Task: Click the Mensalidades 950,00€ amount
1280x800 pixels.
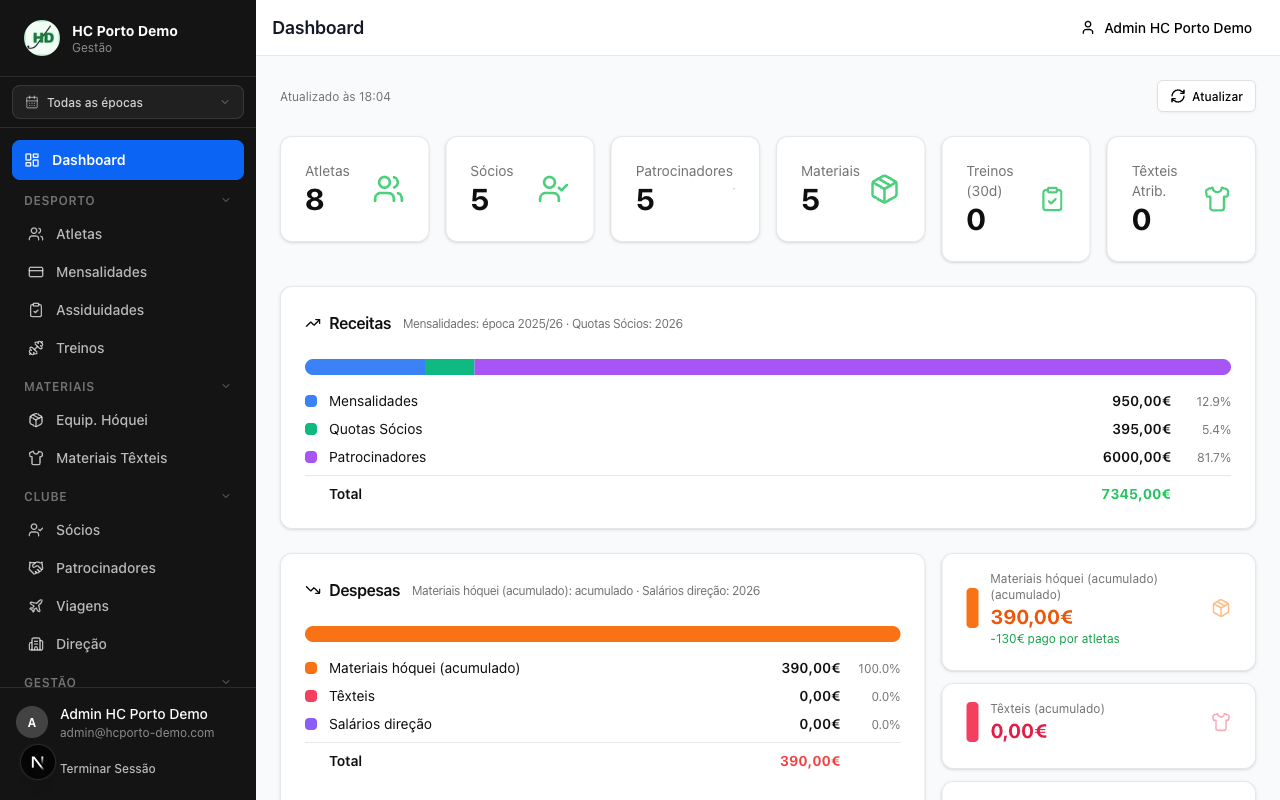Action: click(1141, 401)
